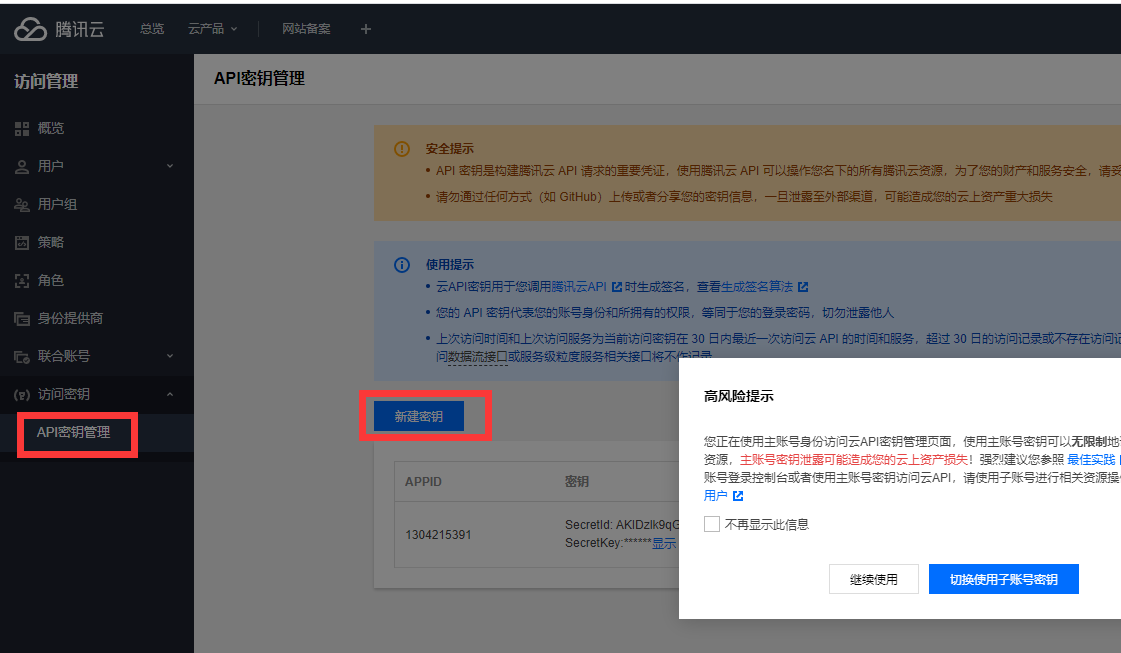Open 总览 in the top navigation
The height and width of the screenshot is (653, 1121).
[x=152, y=29]
